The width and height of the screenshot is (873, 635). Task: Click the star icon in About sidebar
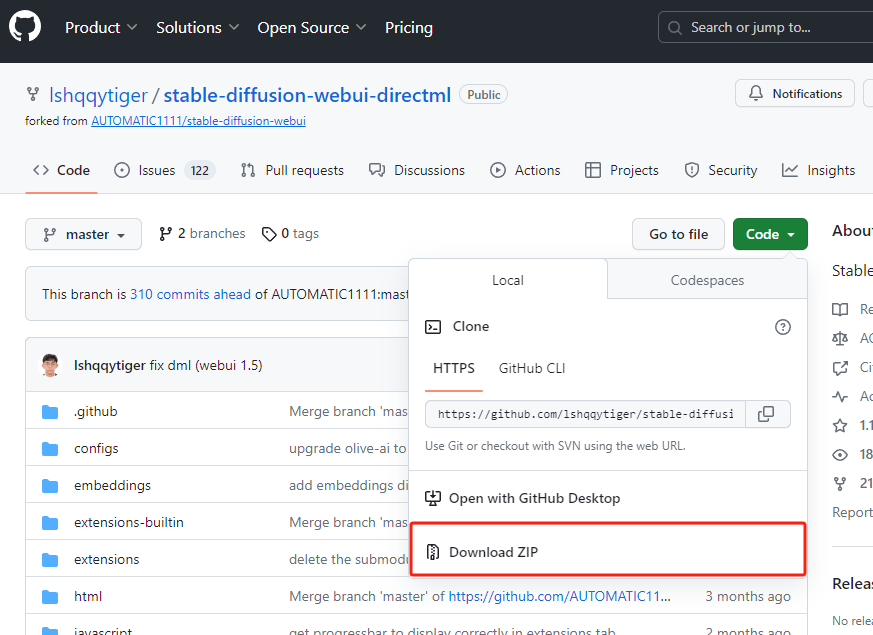pyautogui.click(x=840, y=426)
